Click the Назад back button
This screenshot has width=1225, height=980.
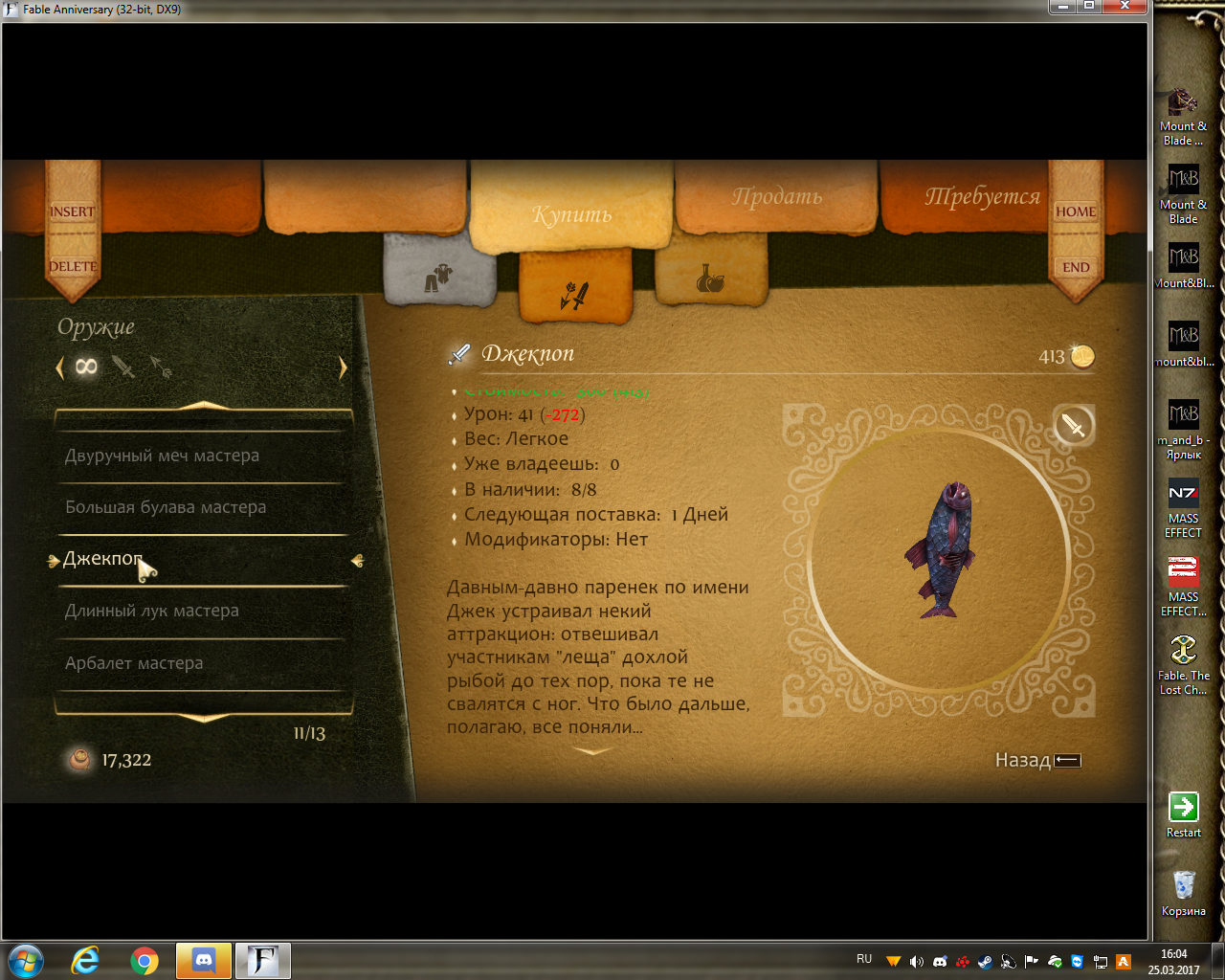1037,760
